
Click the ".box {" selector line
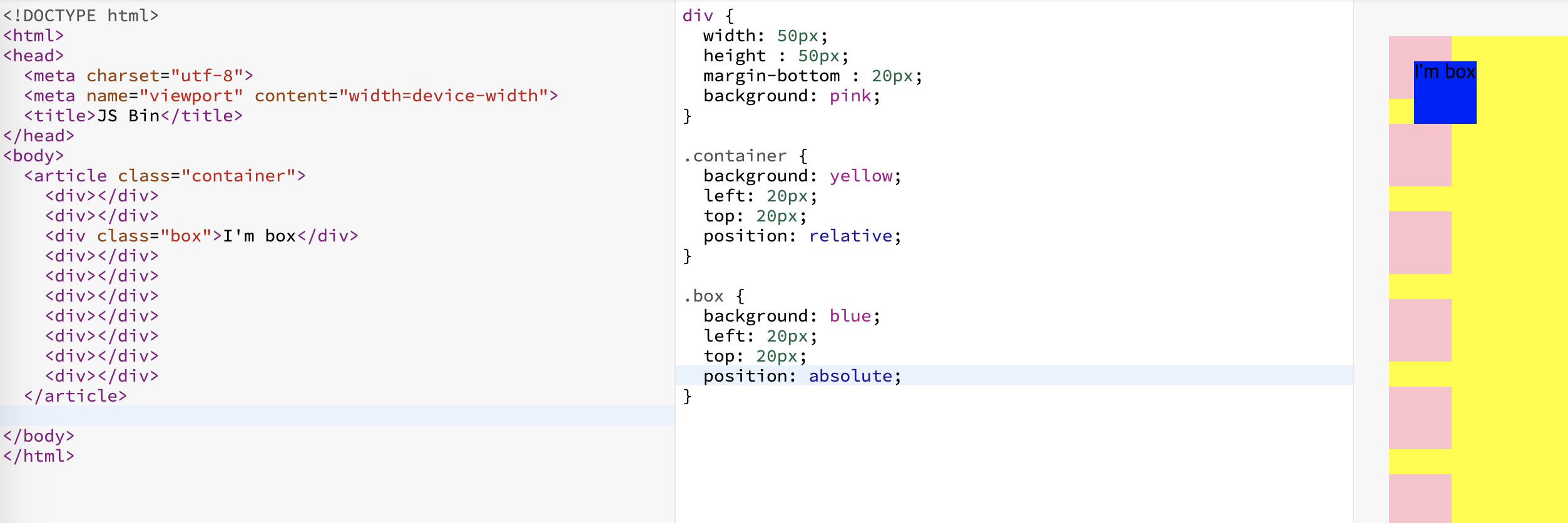tap(714, 296)
